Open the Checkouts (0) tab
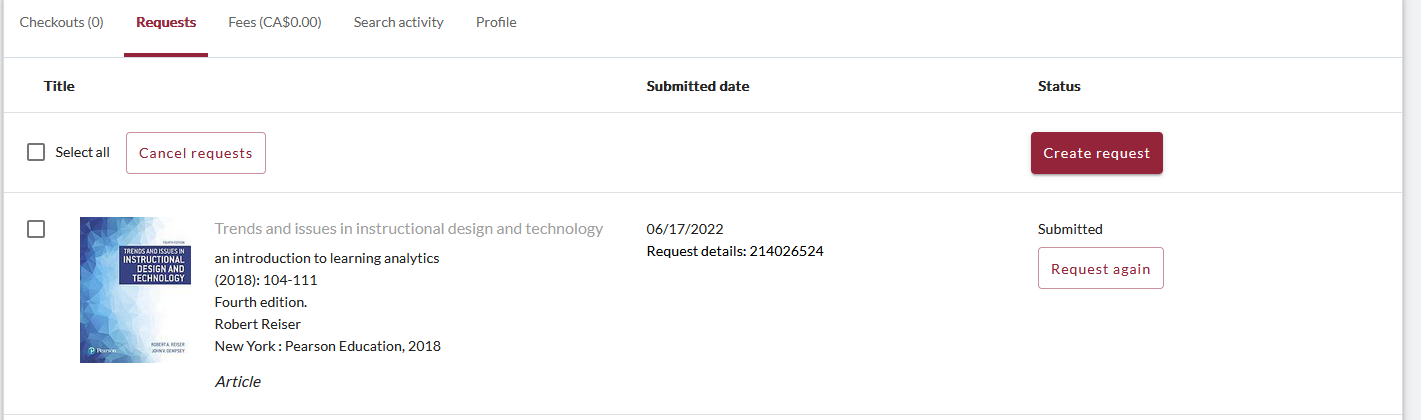Image resolution: width=1421 pixels, height=420 pixels. coord(62,22)
